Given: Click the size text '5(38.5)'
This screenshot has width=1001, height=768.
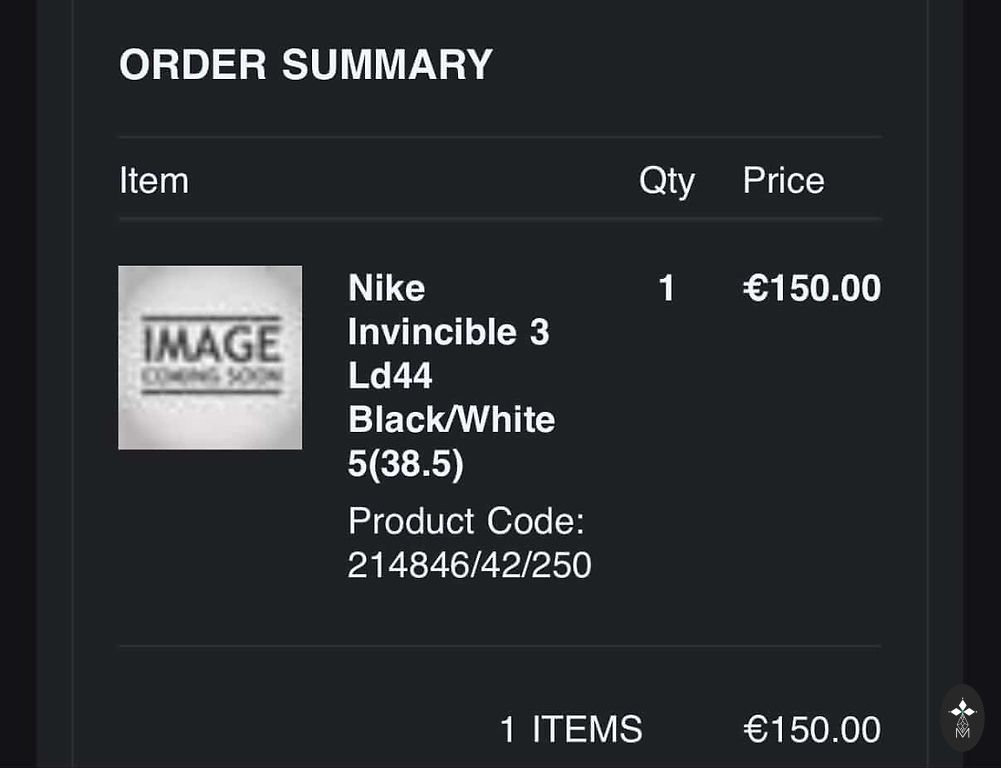Looking at the screenshot, I should pos(405,463).
